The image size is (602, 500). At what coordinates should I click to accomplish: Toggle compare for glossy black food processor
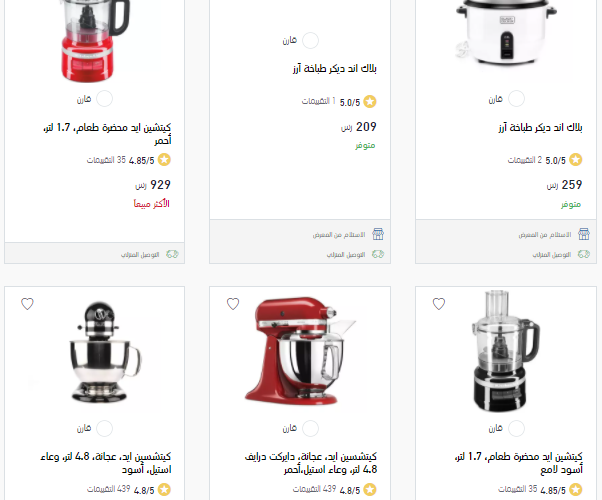tap(516, 428)
